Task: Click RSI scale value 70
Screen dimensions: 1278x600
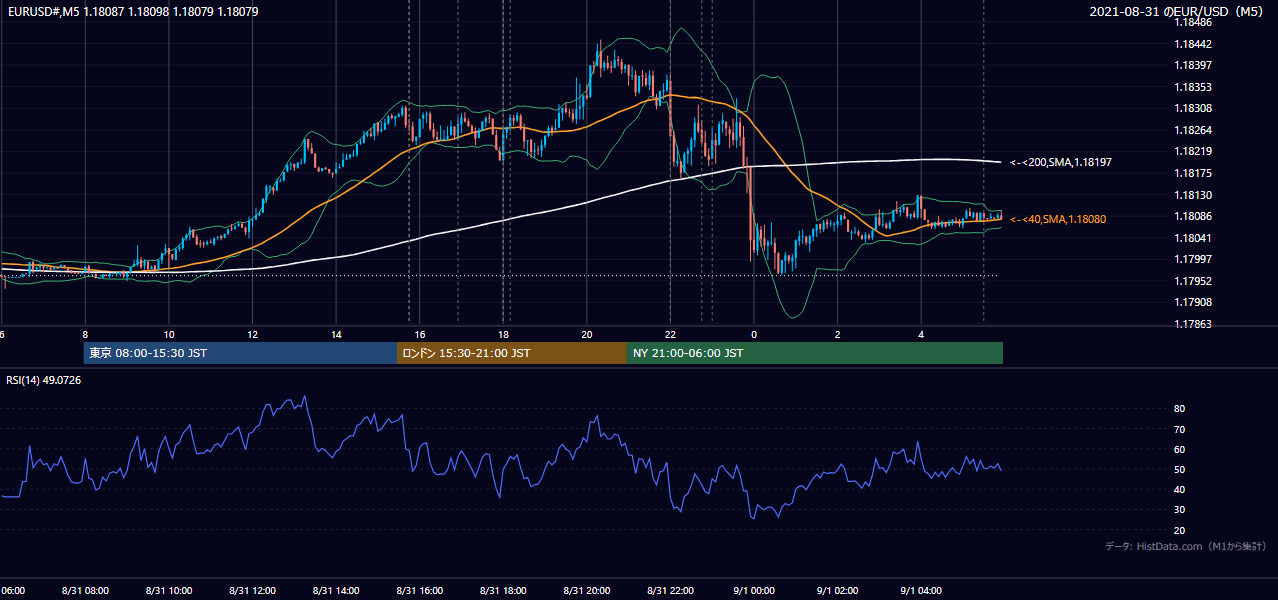Action: (x=1180, y=429)
